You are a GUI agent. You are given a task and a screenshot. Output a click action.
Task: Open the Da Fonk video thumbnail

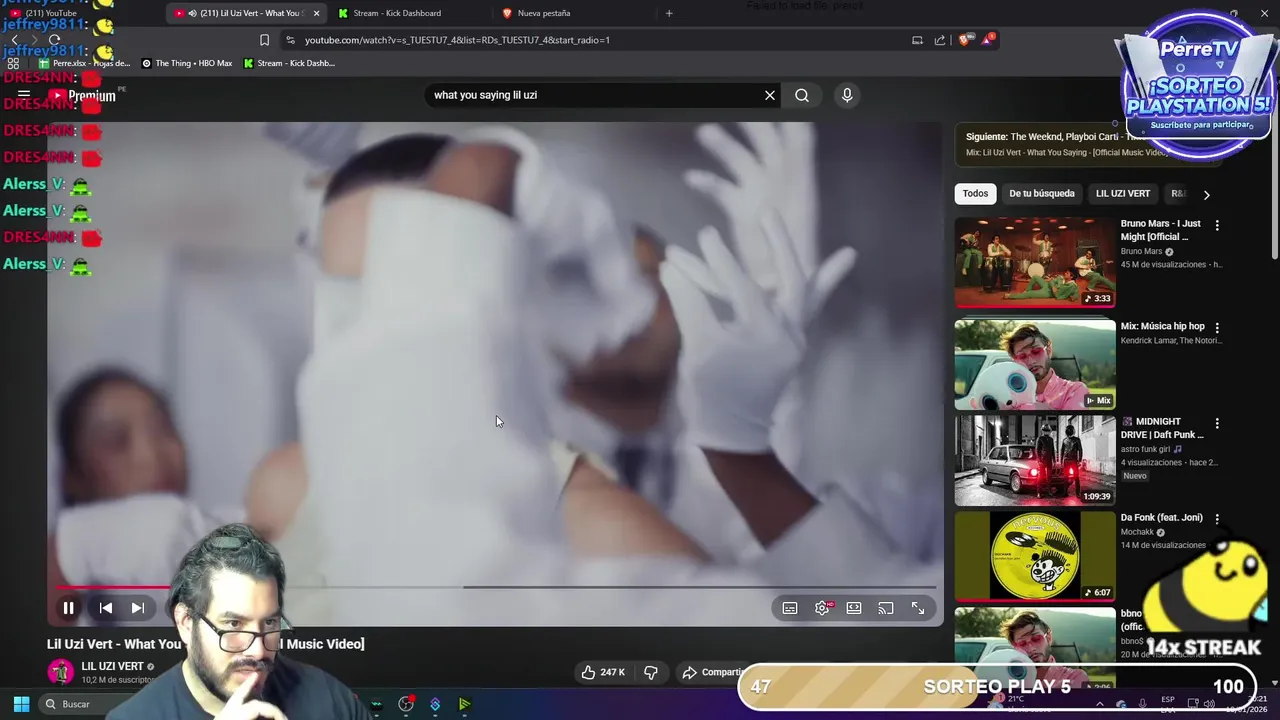[x=1035, y=557]
